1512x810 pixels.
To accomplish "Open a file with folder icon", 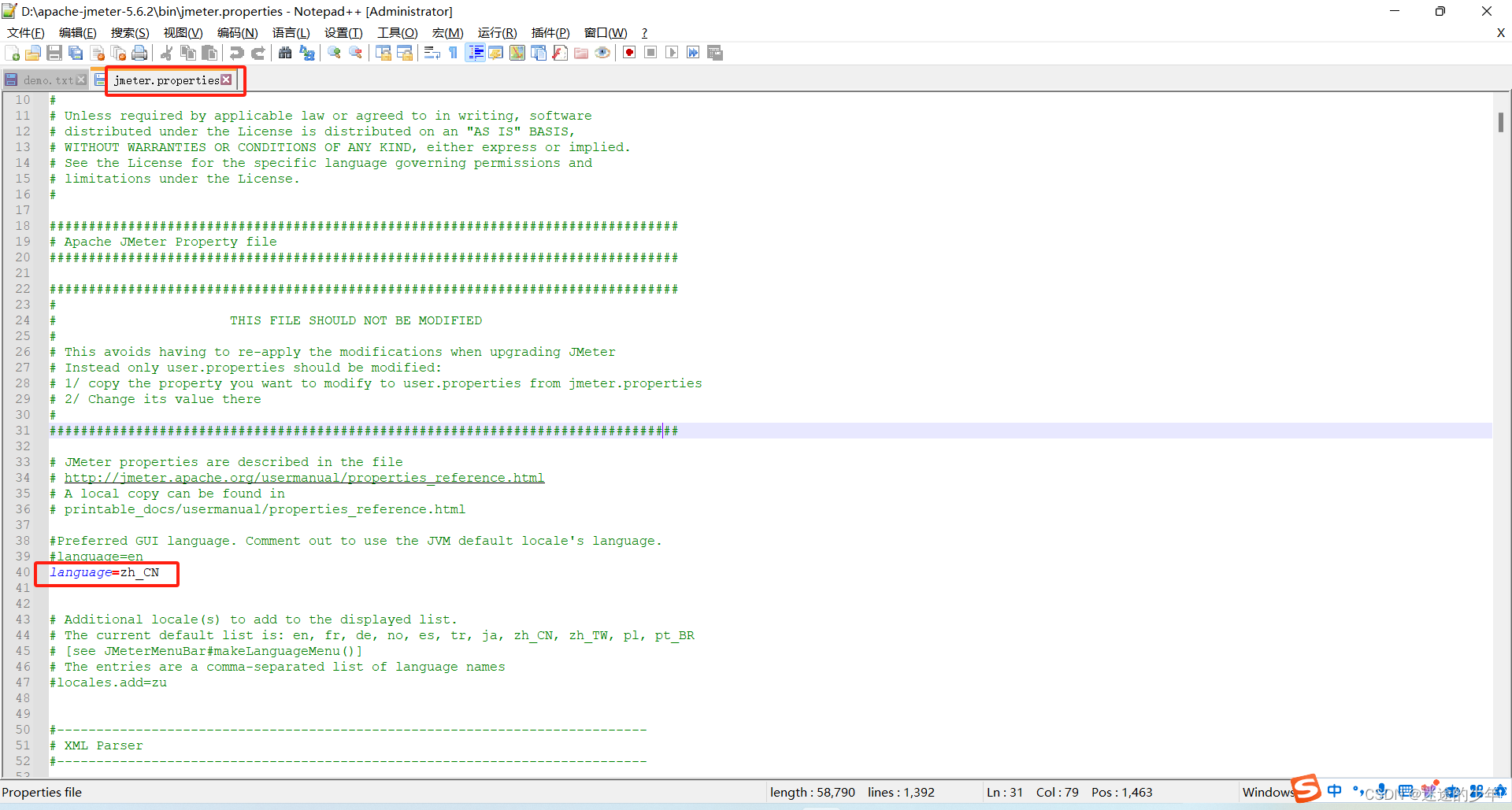I will [x=33, y=53].
